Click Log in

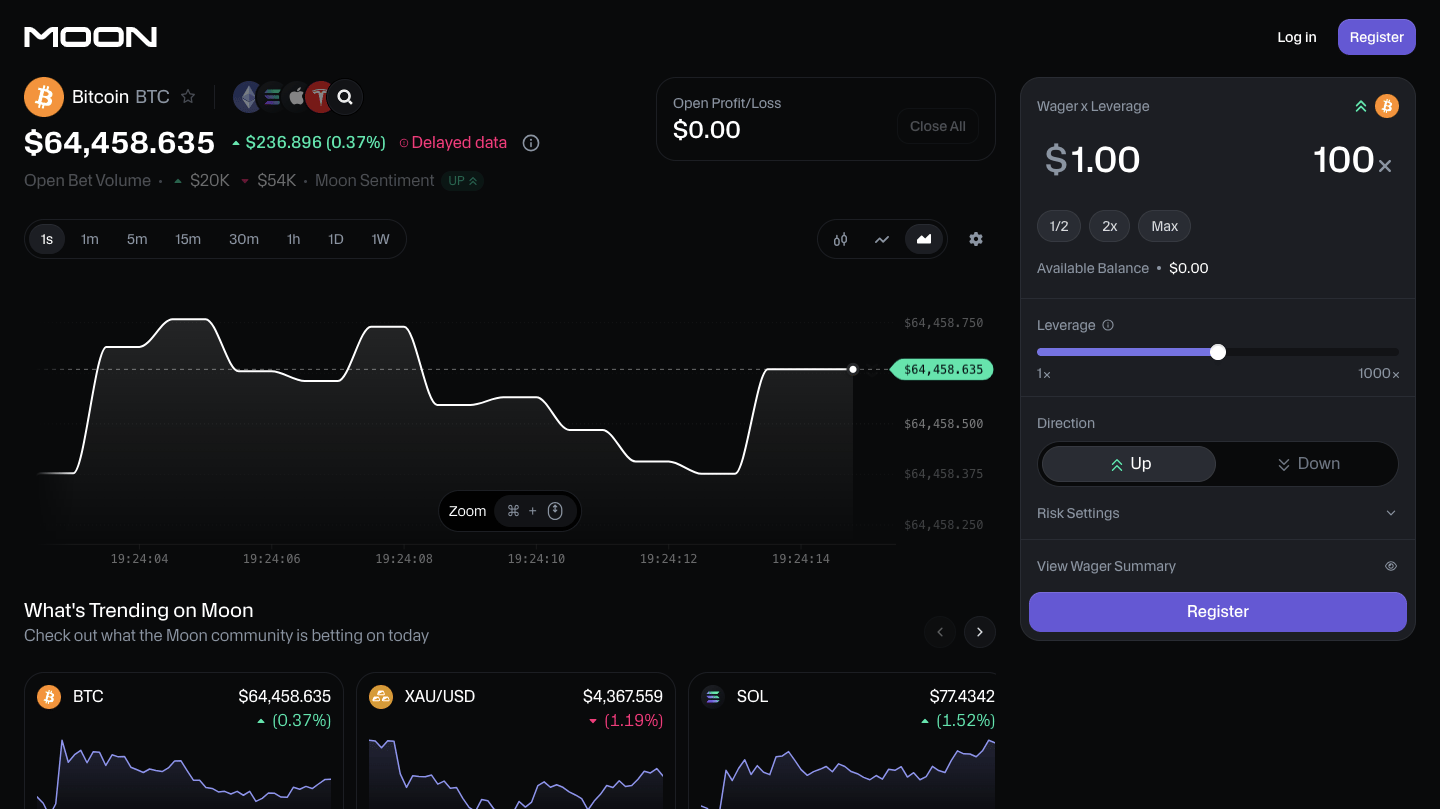pyautogui.click(x=1297, y=37)
